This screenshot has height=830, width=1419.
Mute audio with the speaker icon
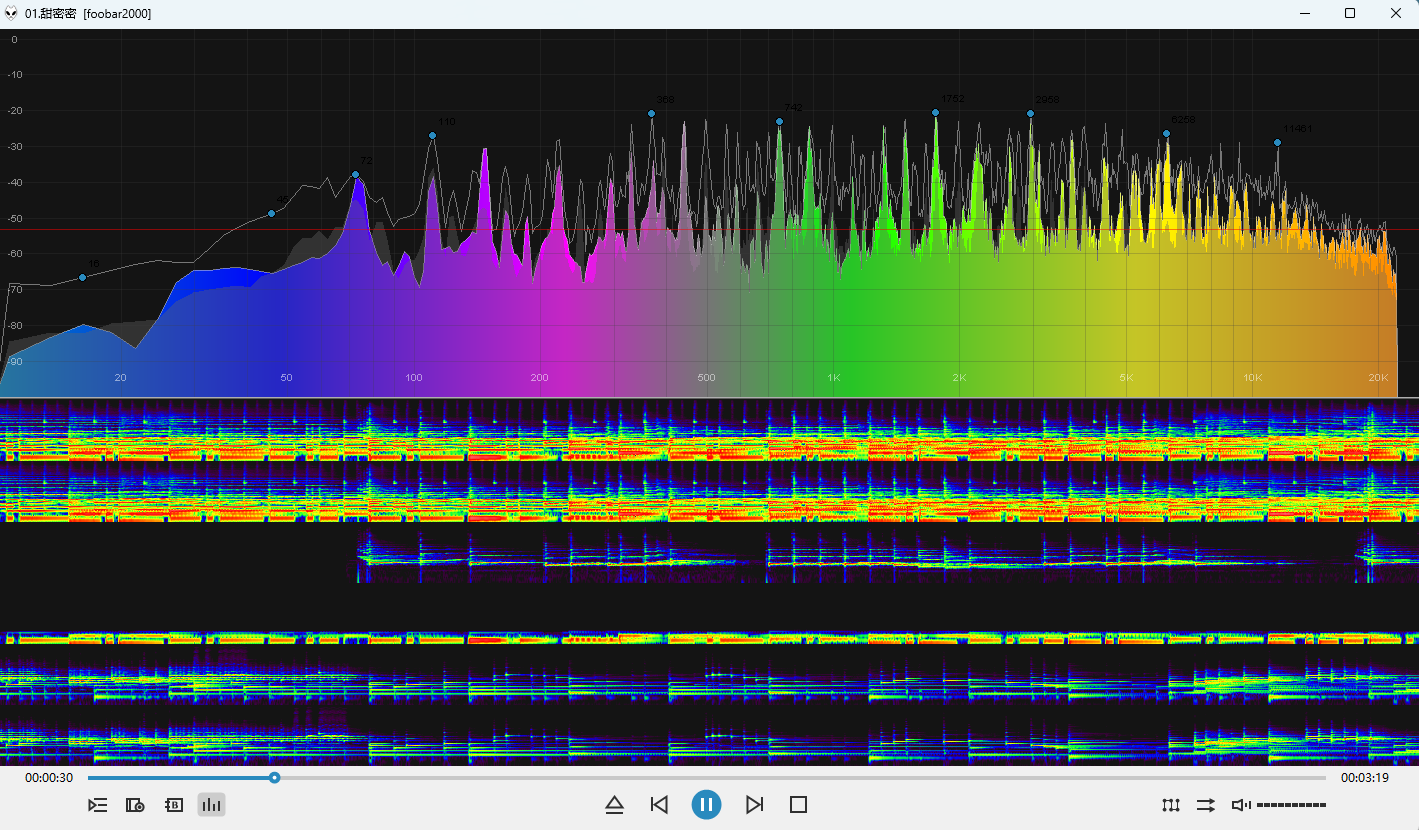pos(1241,805)
